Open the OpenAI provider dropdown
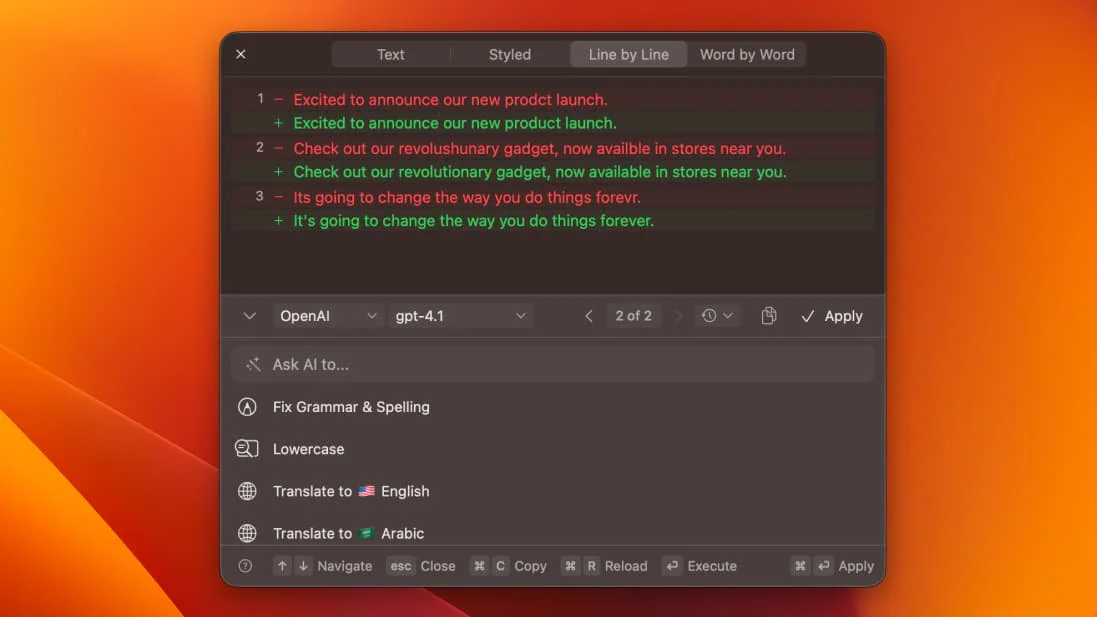The width and height of the screenshot is (1097, 617). pos(328,315)
